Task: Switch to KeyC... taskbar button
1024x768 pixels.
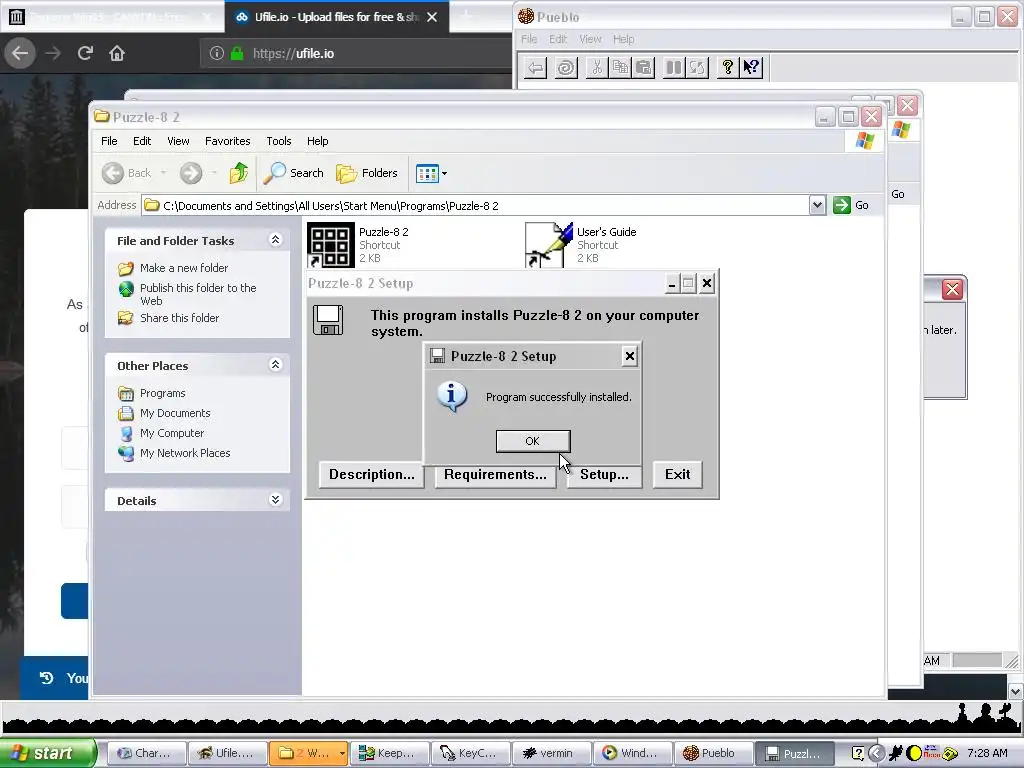Action: (x=470, y=753)
